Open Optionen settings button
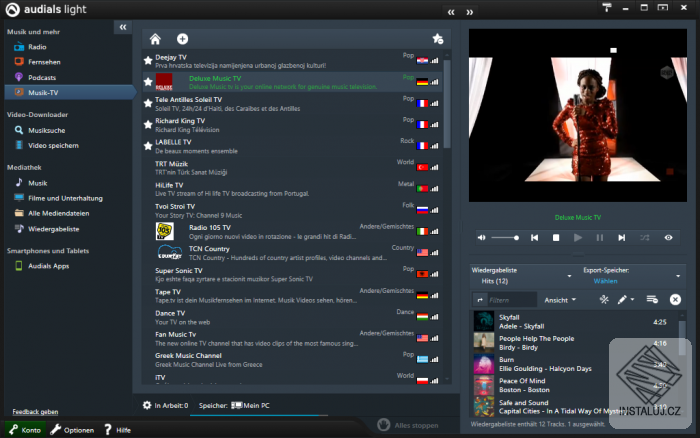 (x=72, y=430)
